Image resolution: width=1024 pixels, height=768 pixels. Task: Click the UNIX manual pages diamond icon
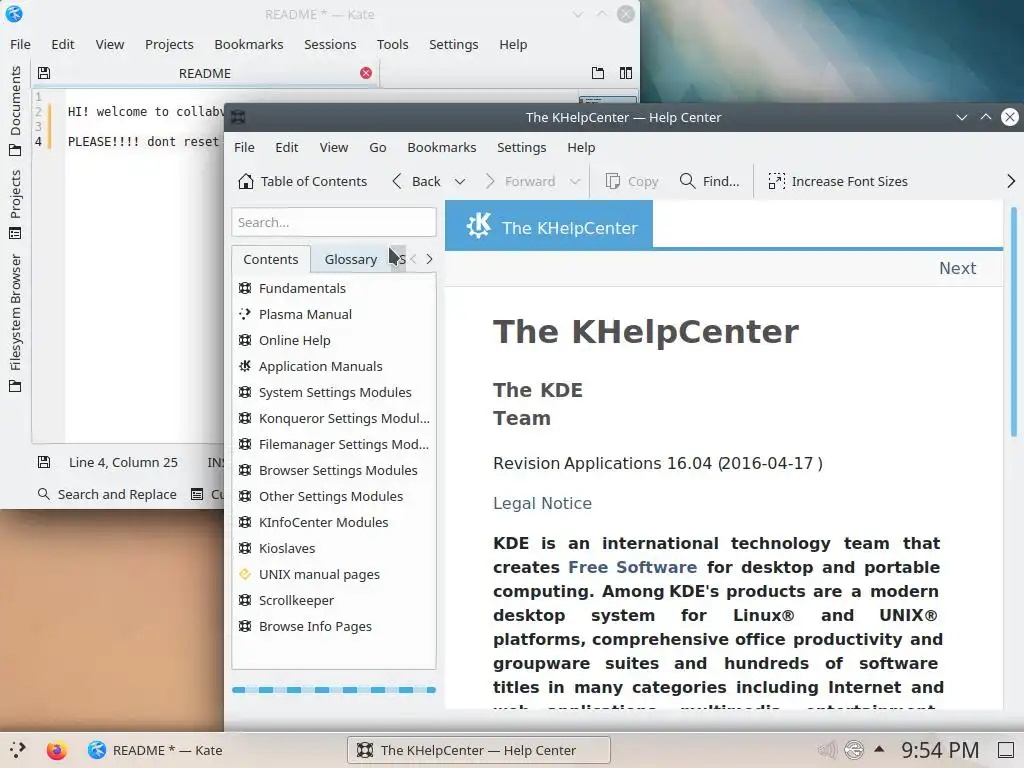click(x=245, y=574)
